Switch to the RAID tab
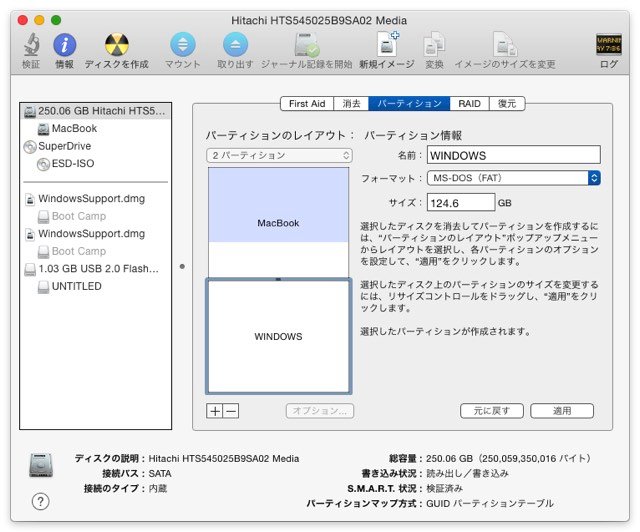Viewport: 640px width, 532px height. pyautogui.click(x=469, y=104)
